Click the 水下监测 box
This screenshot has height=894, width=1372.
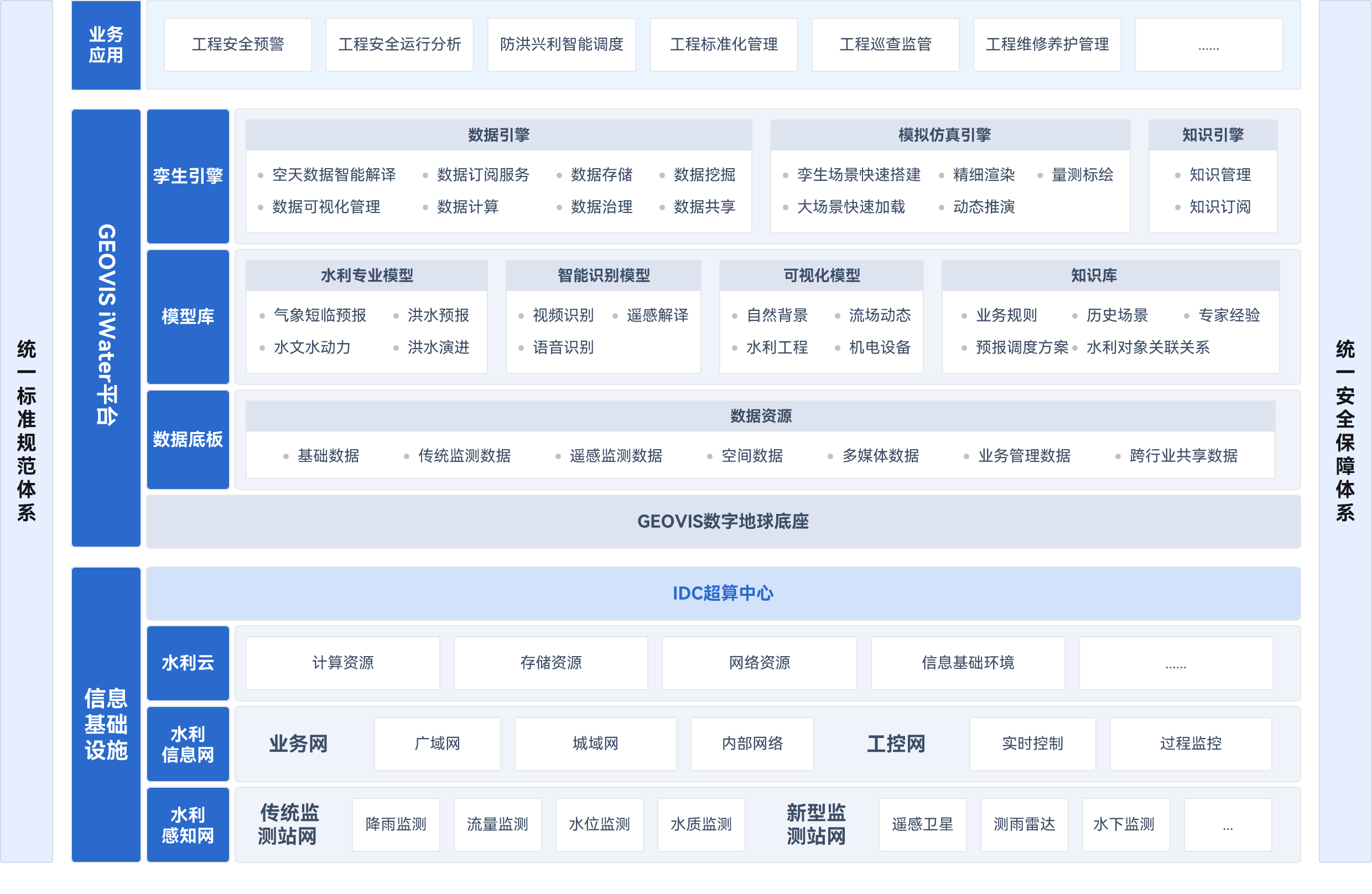coord(1126,824)
